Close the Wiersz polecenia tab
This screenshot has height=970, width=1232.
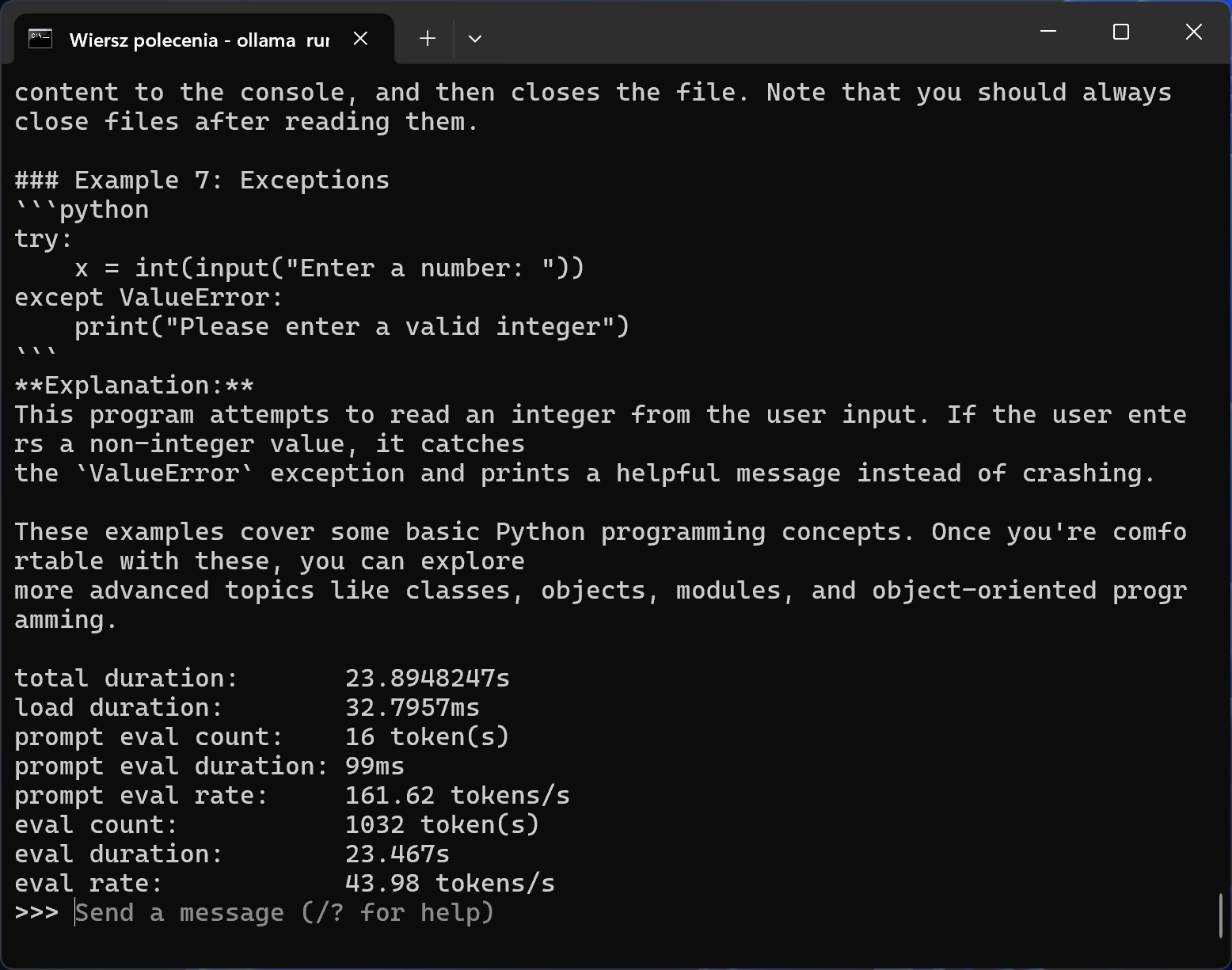coord(360,39)
